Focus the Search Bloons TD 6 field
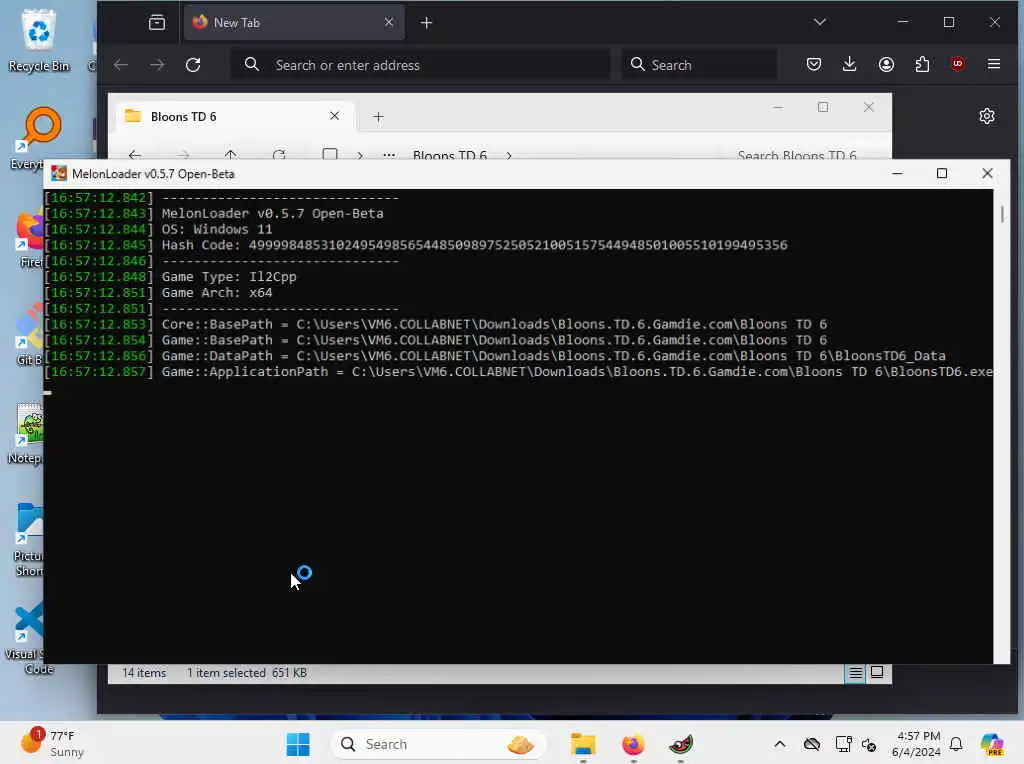This screenshot has width=1024, height=764. (x=797, y=155)
